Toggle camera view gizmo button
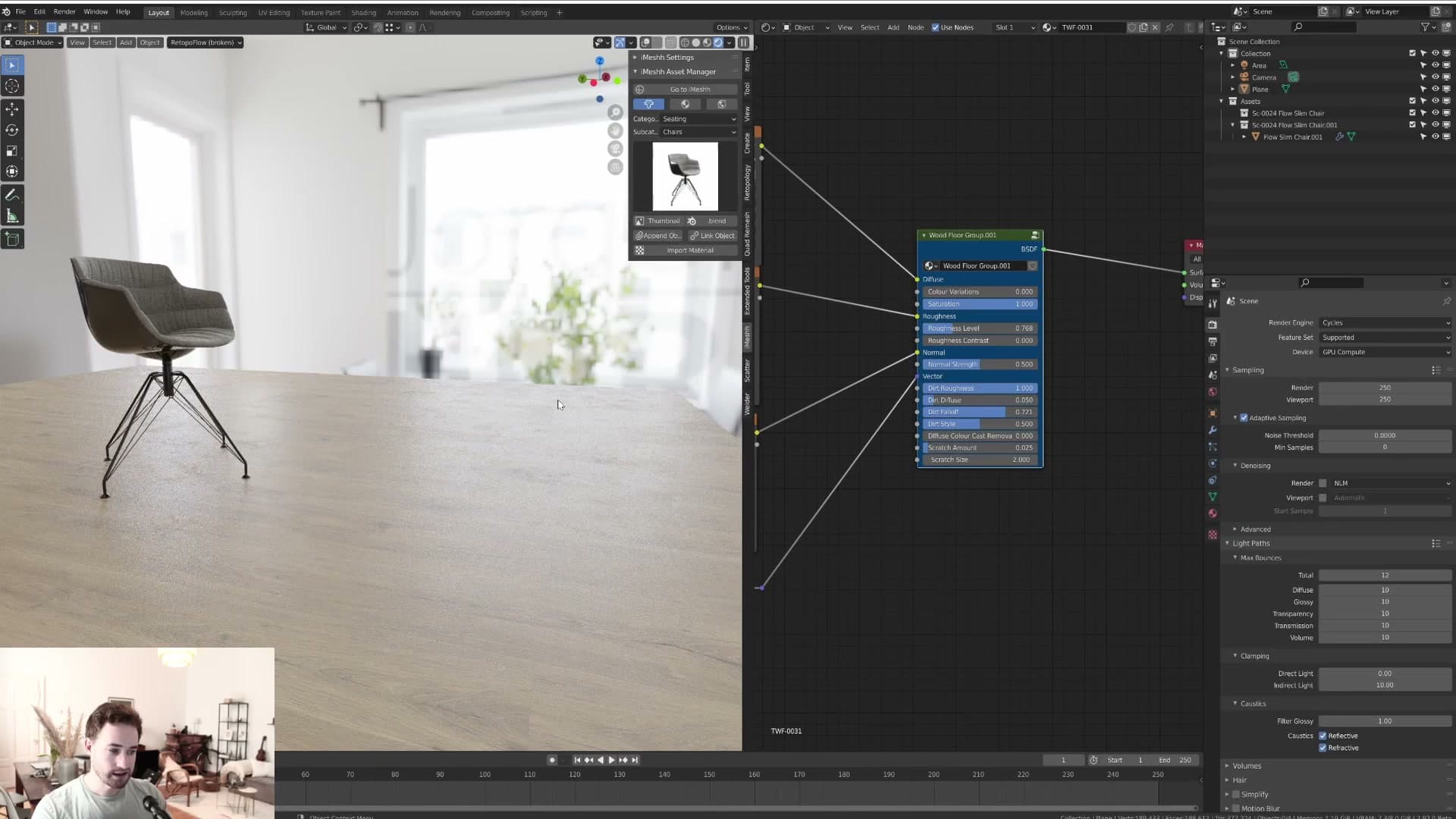 (615, 149)
